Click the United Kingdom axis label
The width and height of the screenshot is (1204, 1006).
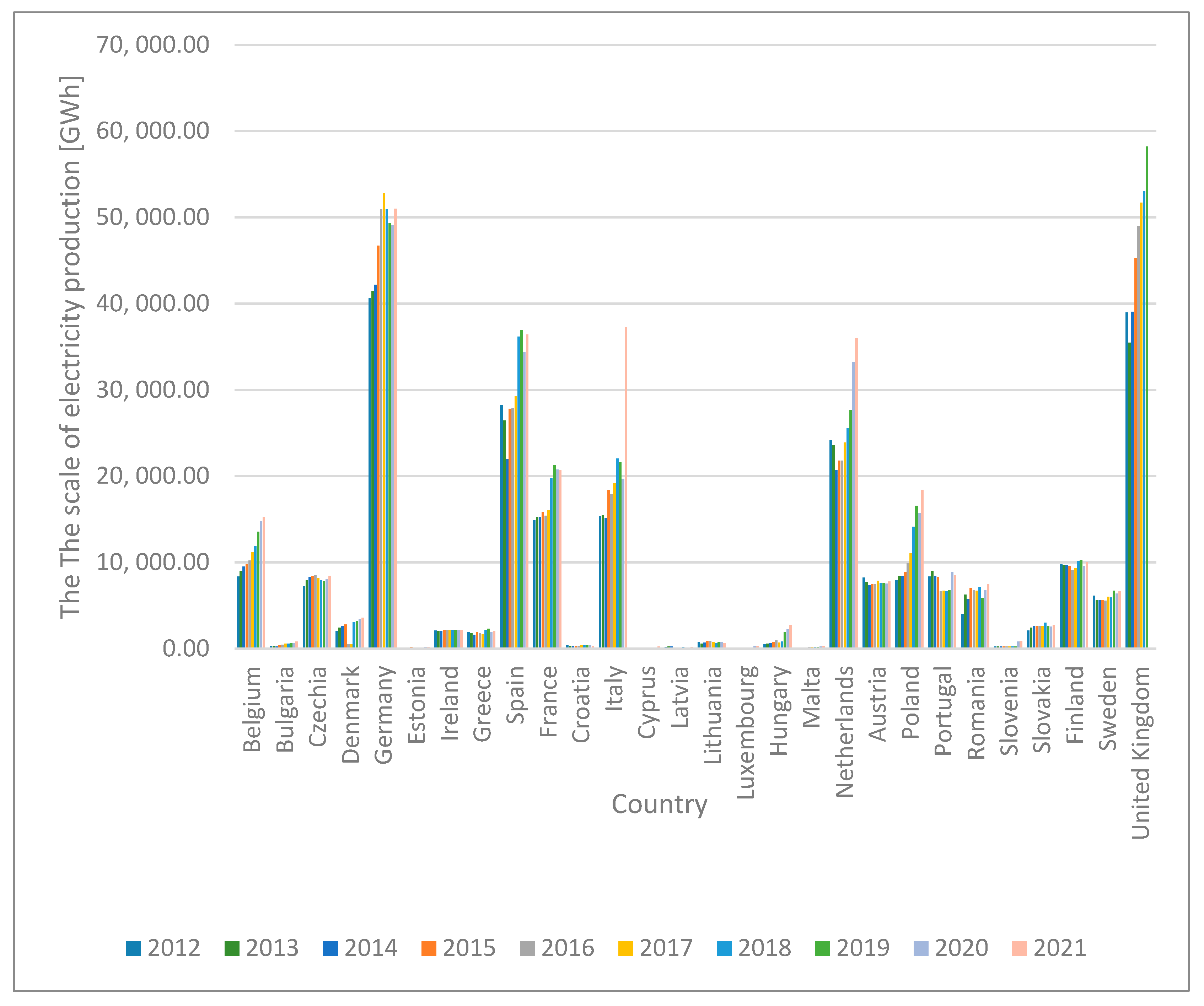[1140, 752]
